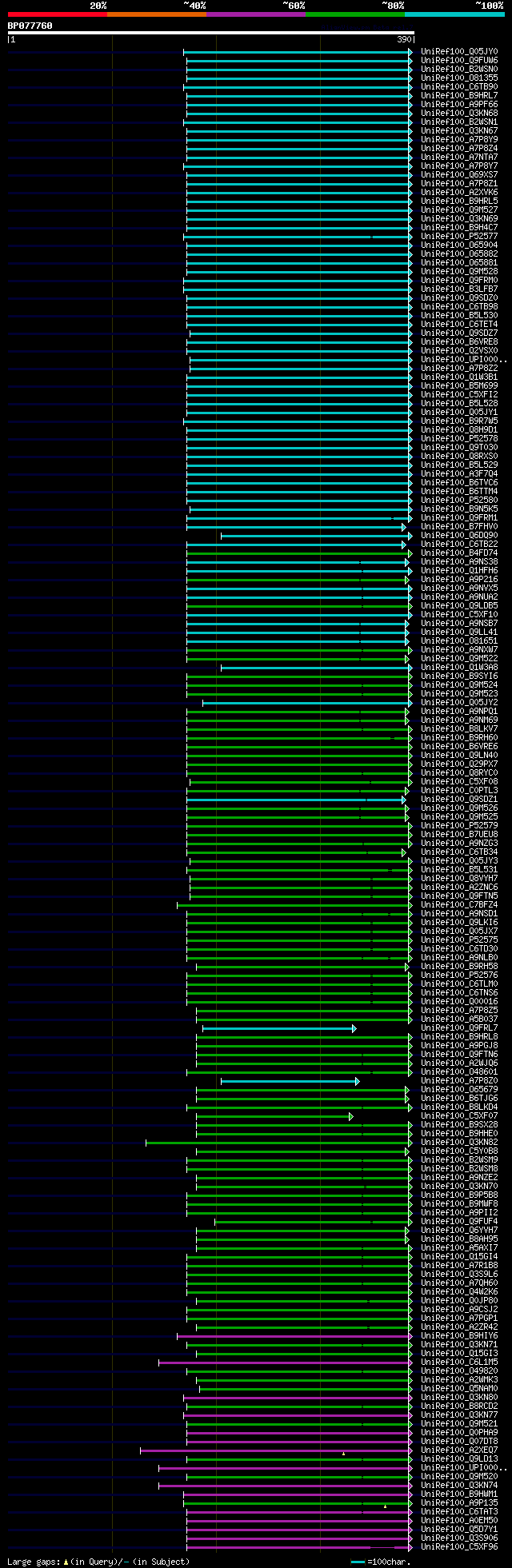Open hit UniRef100_B8LKV7
This screenshot has width=512, height=1568.
pyautogui.click(x=459, y=729)
